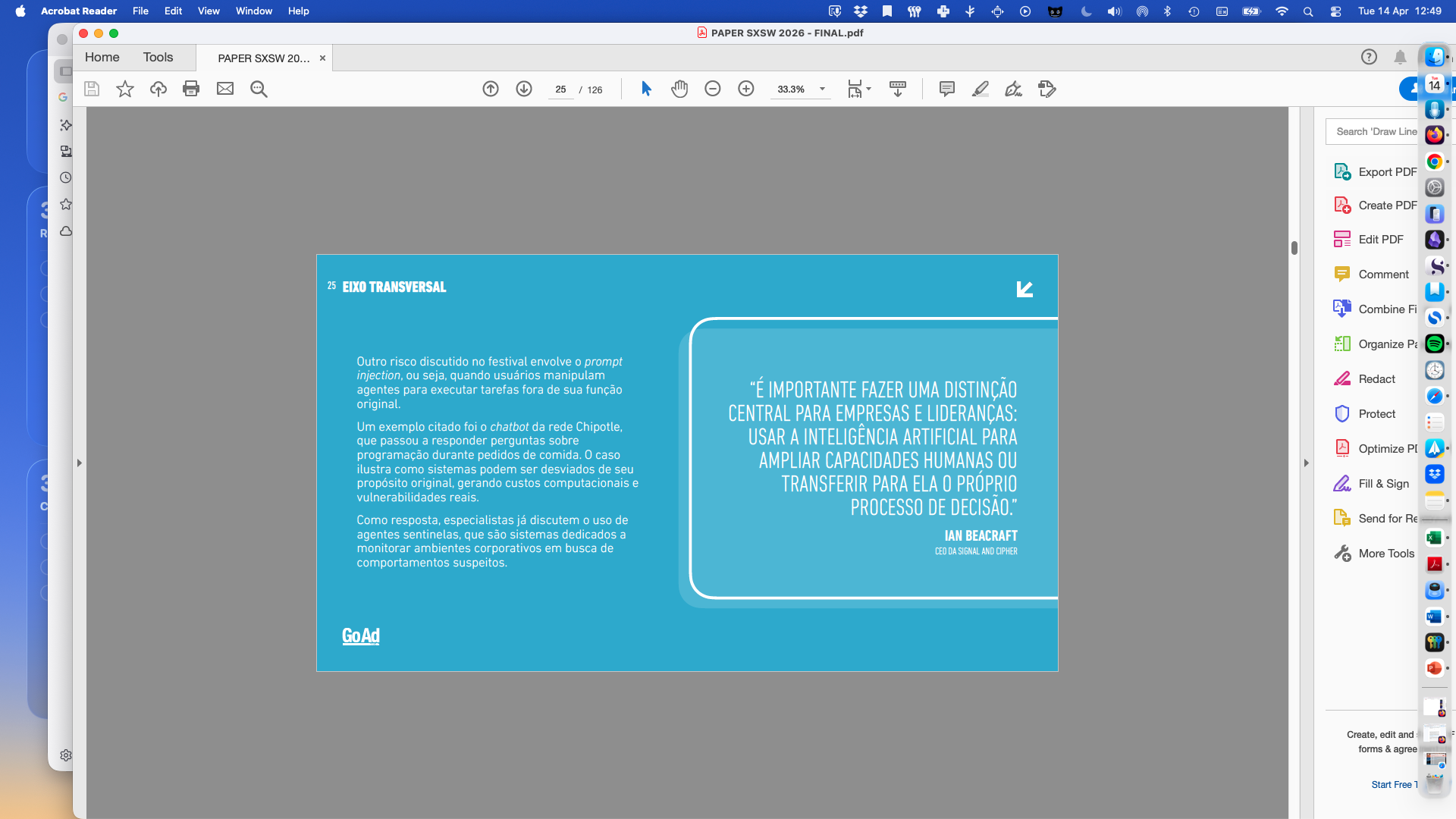Collapse the right tools pane arrow

point(1306,463)
